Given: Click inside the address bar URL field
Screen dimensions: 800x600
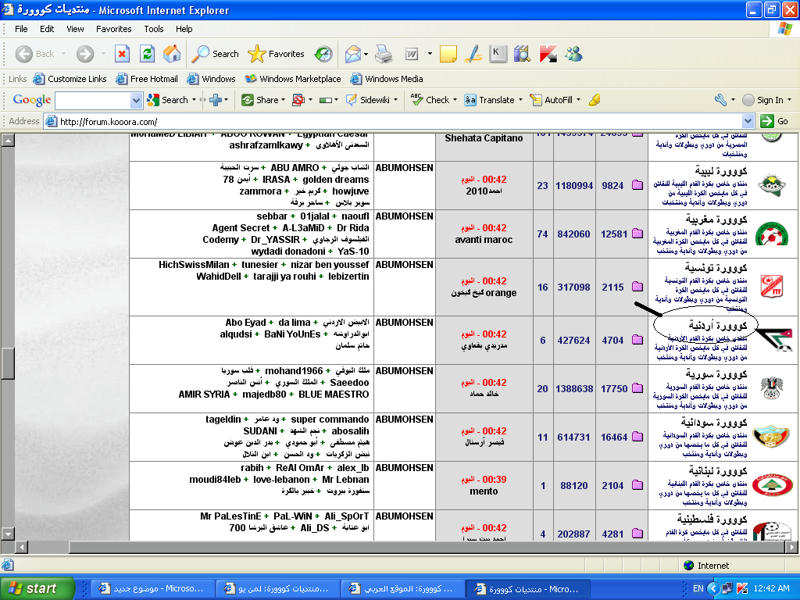Looking at the screenshot, I should [400, 122].
